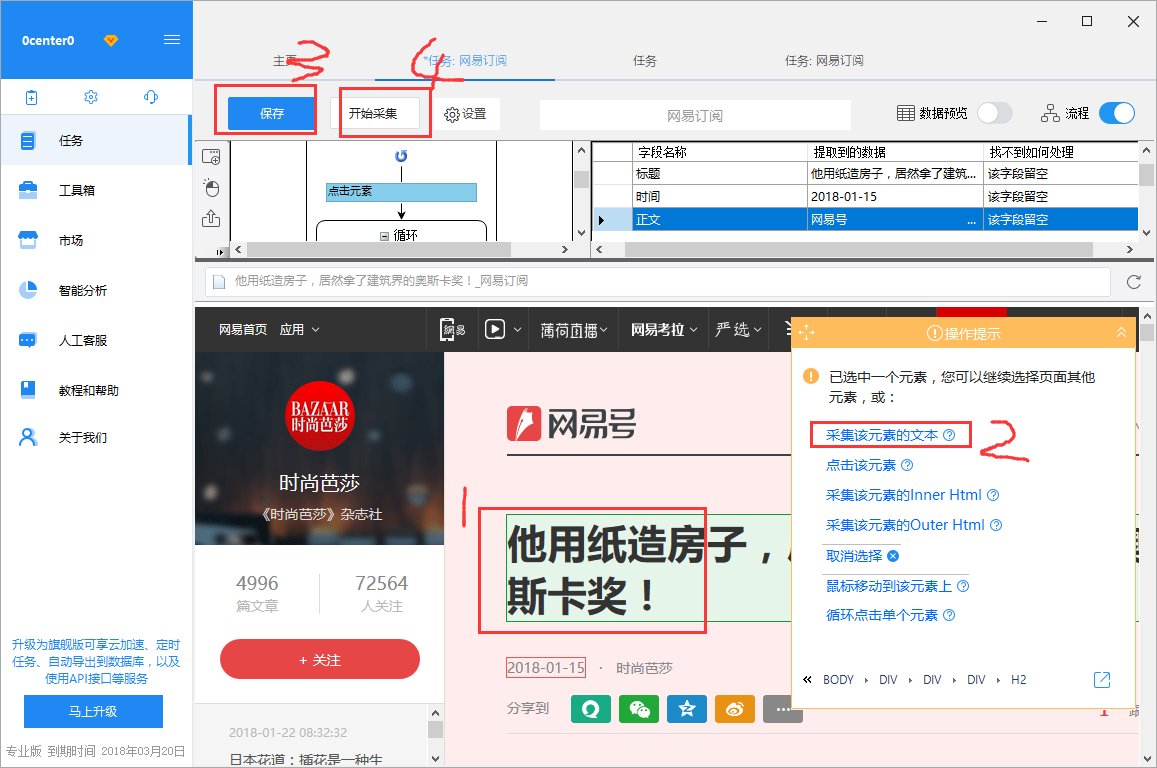The image size is (1157, 768).
Task: Switch to the *任务: 网易订阅 tab
Action: (x=465, y=60)
